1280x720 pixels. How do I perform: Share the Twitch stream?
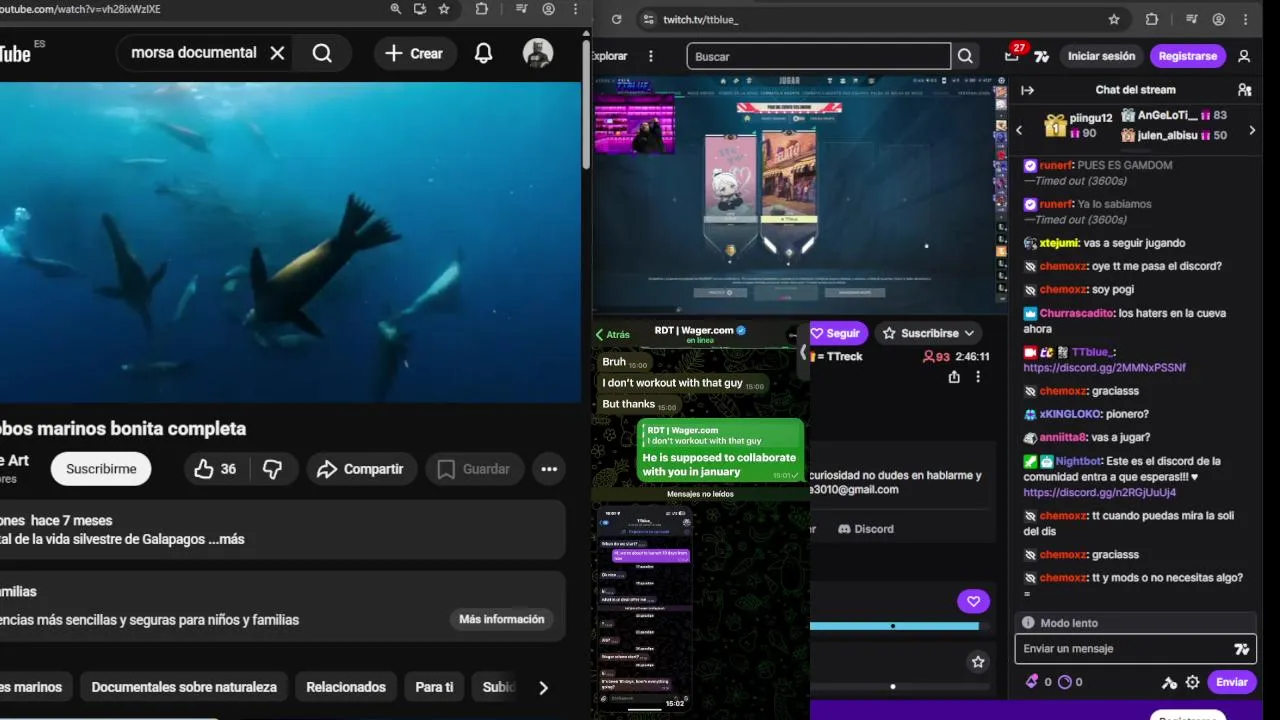(x=954, y=377)
